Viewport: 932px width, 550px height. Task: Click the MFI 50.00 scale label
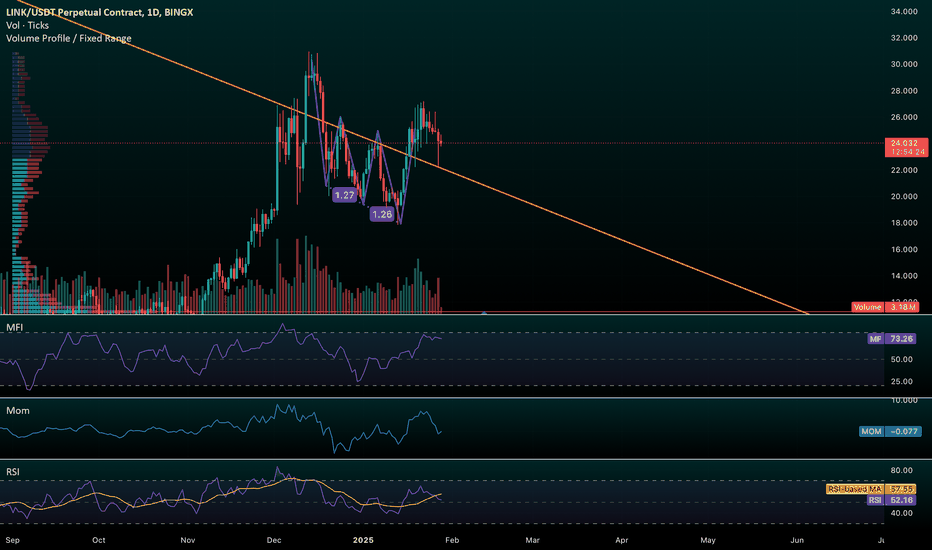(x=902, y=359)
